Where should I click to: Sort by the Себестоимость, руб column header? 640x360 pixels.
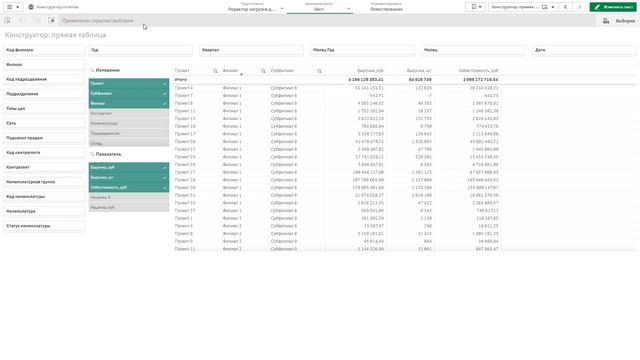[x=478, y=71]
